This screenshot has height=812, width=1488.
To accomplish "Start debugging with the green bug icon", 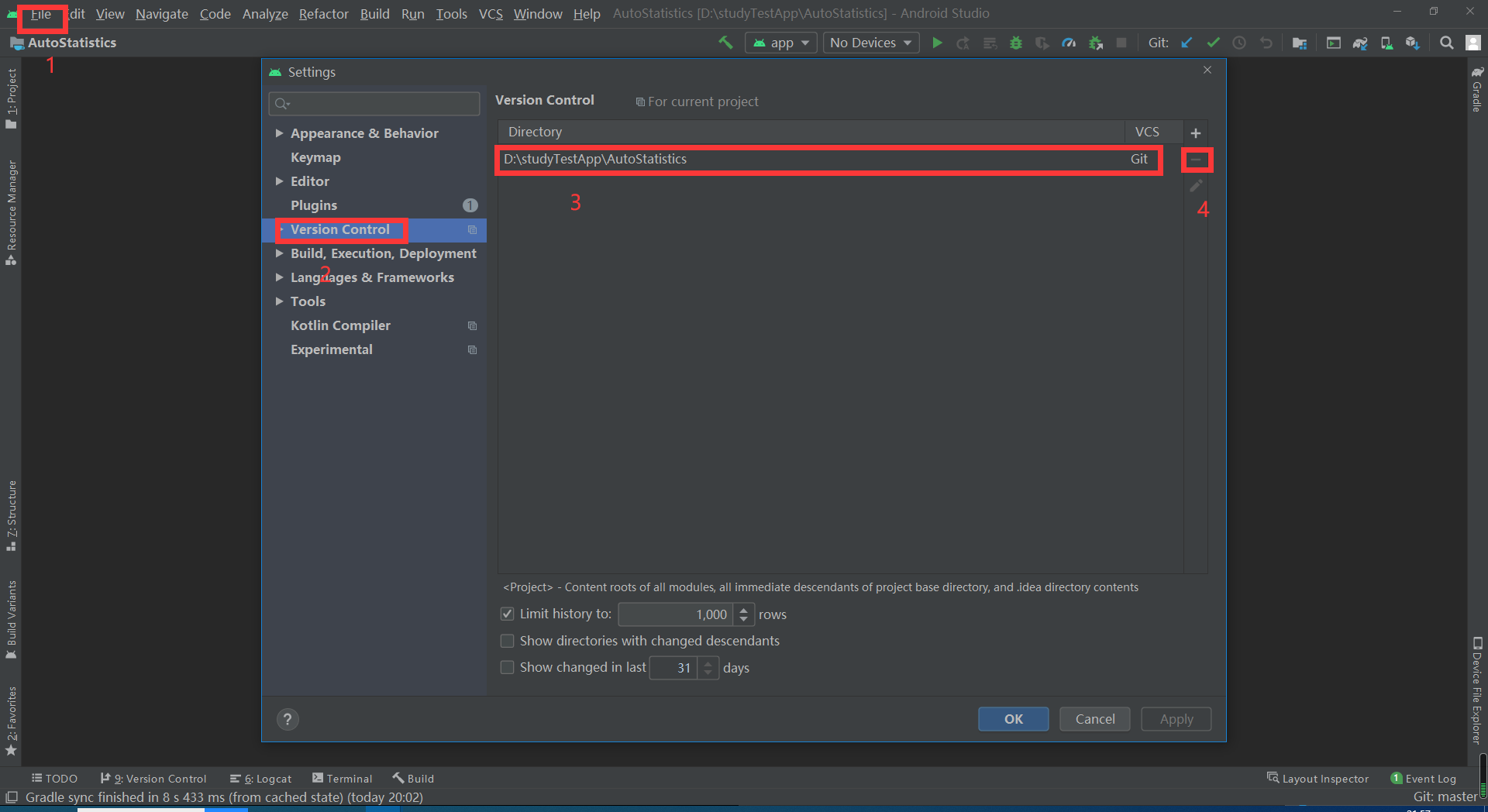I will pos(1016,43).
